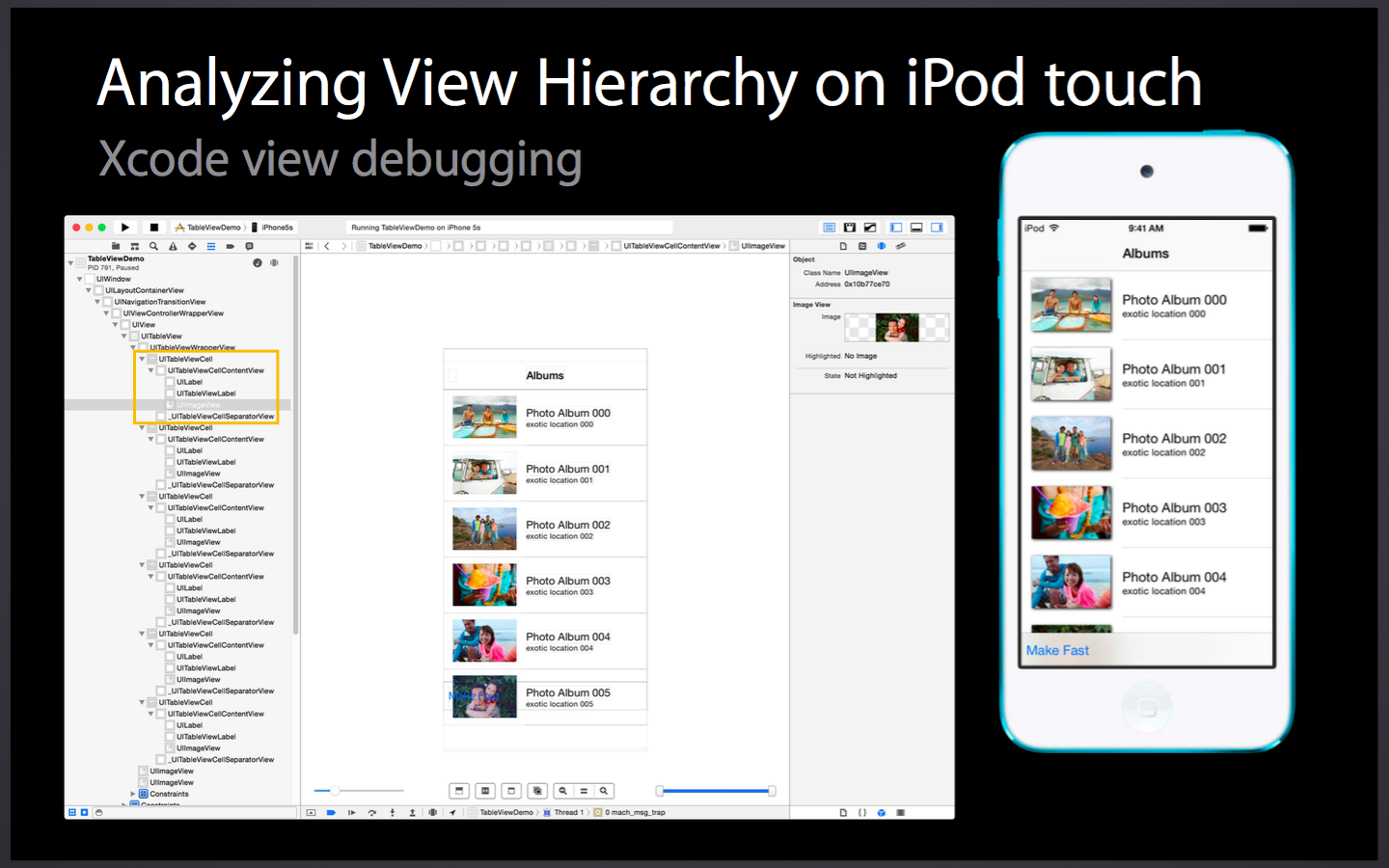
Task: Open the Breakpoint navigator icon
Action: pos(231,246)
